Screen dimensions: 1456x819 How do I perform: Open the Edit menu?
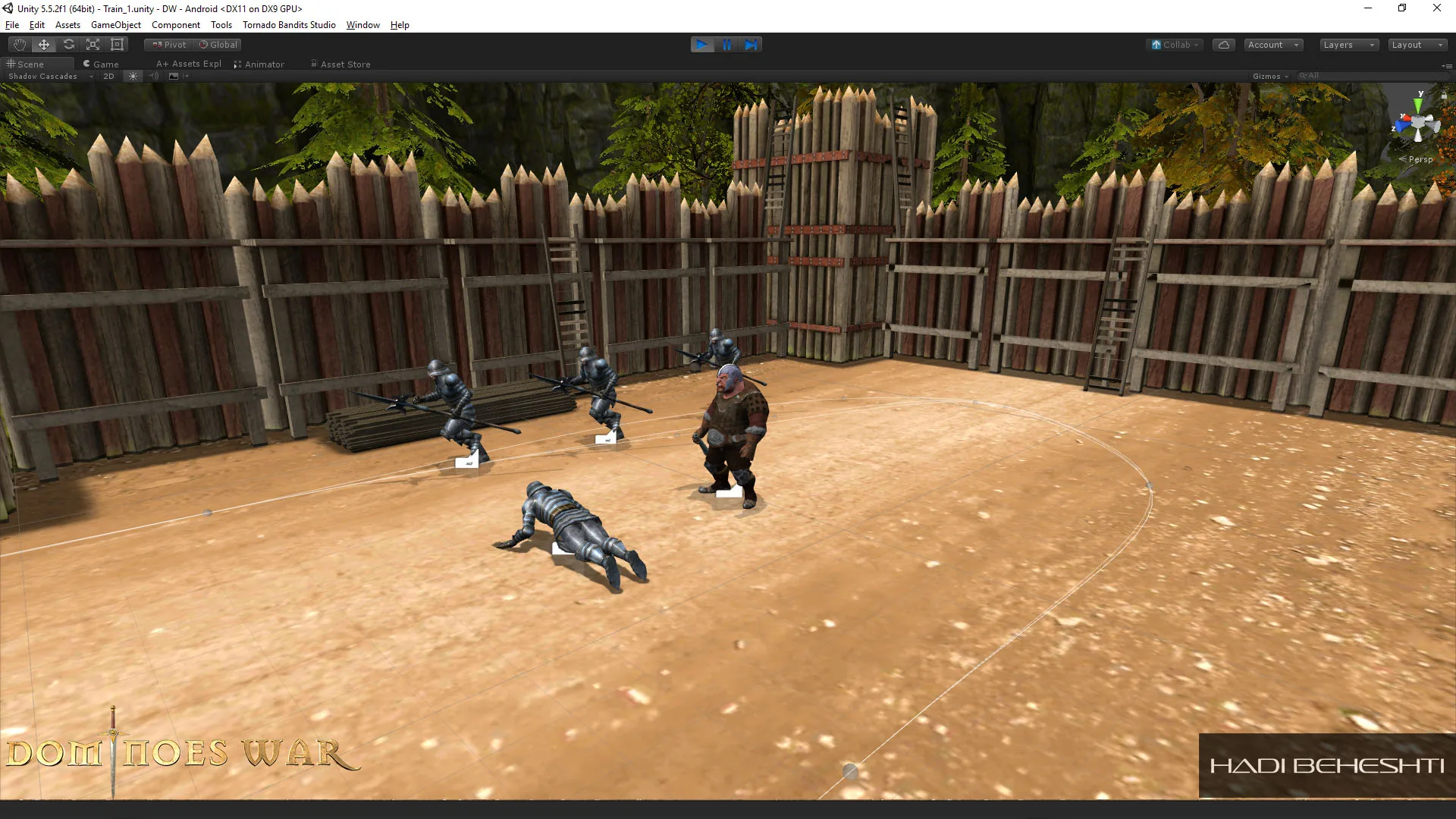[x=36, y=25]
